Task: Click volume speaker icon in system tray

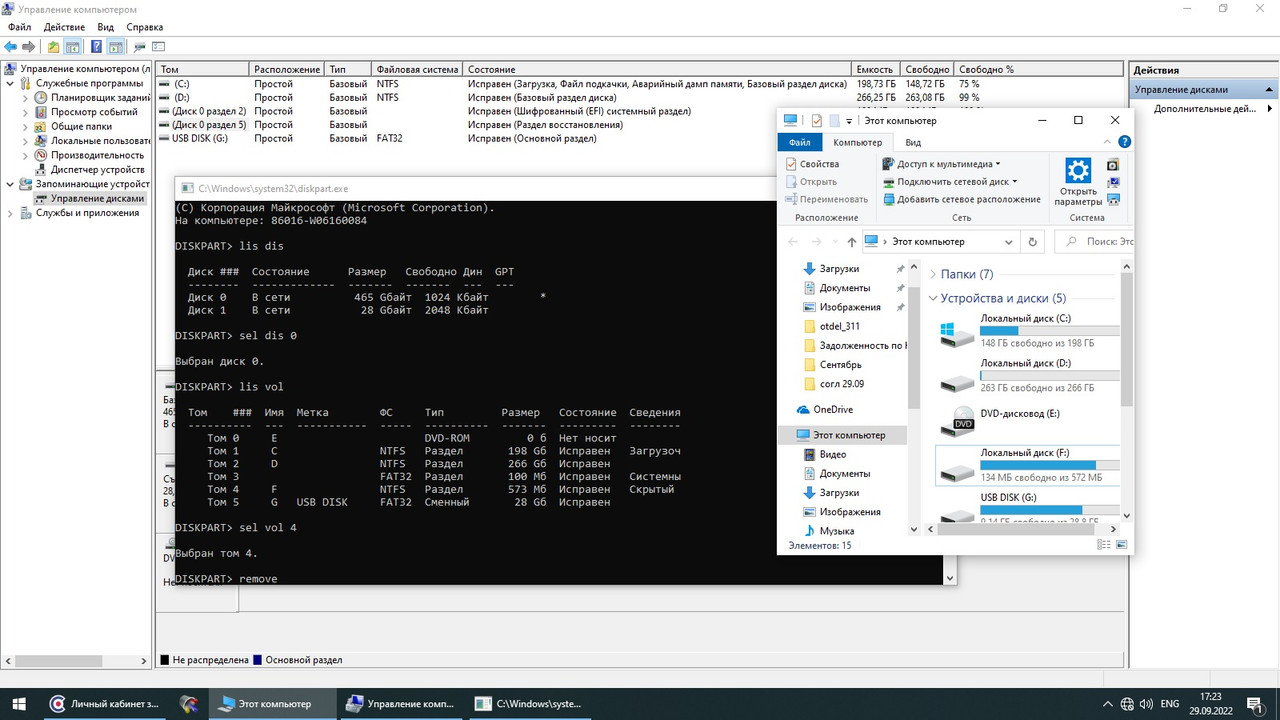Action: [1148, 704]
